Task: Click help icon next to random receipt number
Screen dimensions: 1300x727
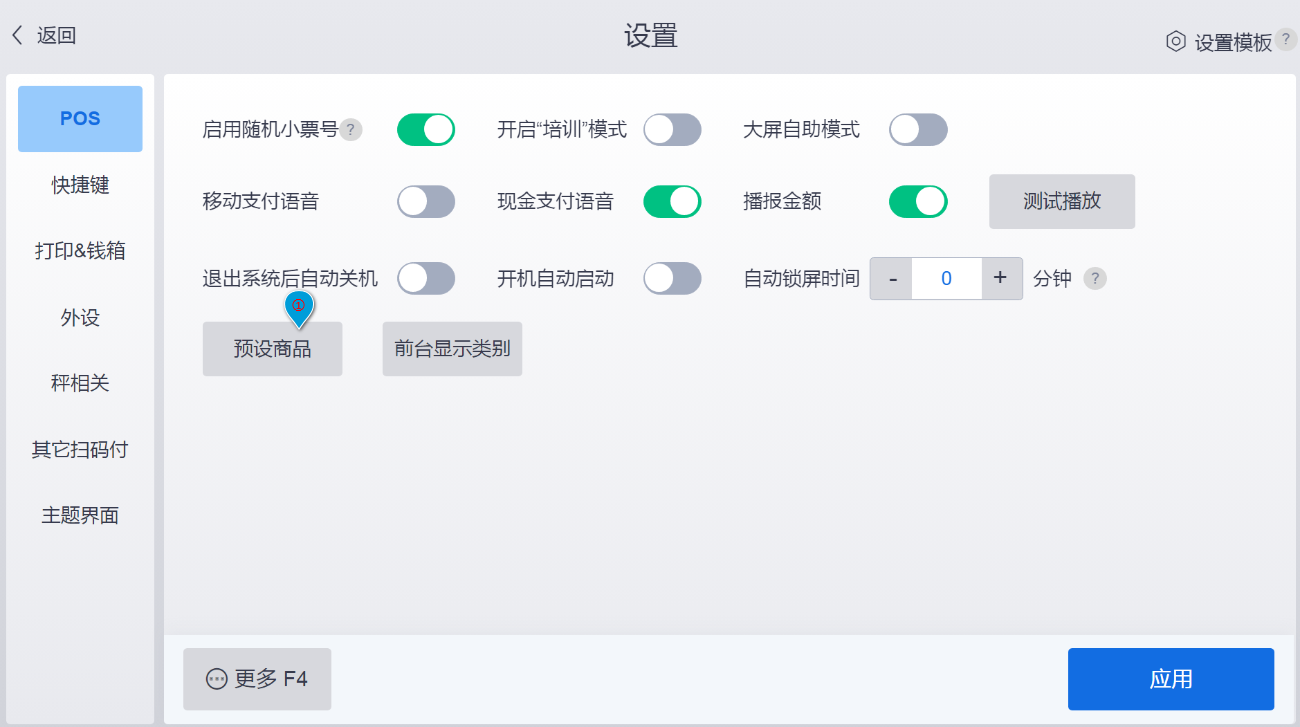Action: click(350, 130)
